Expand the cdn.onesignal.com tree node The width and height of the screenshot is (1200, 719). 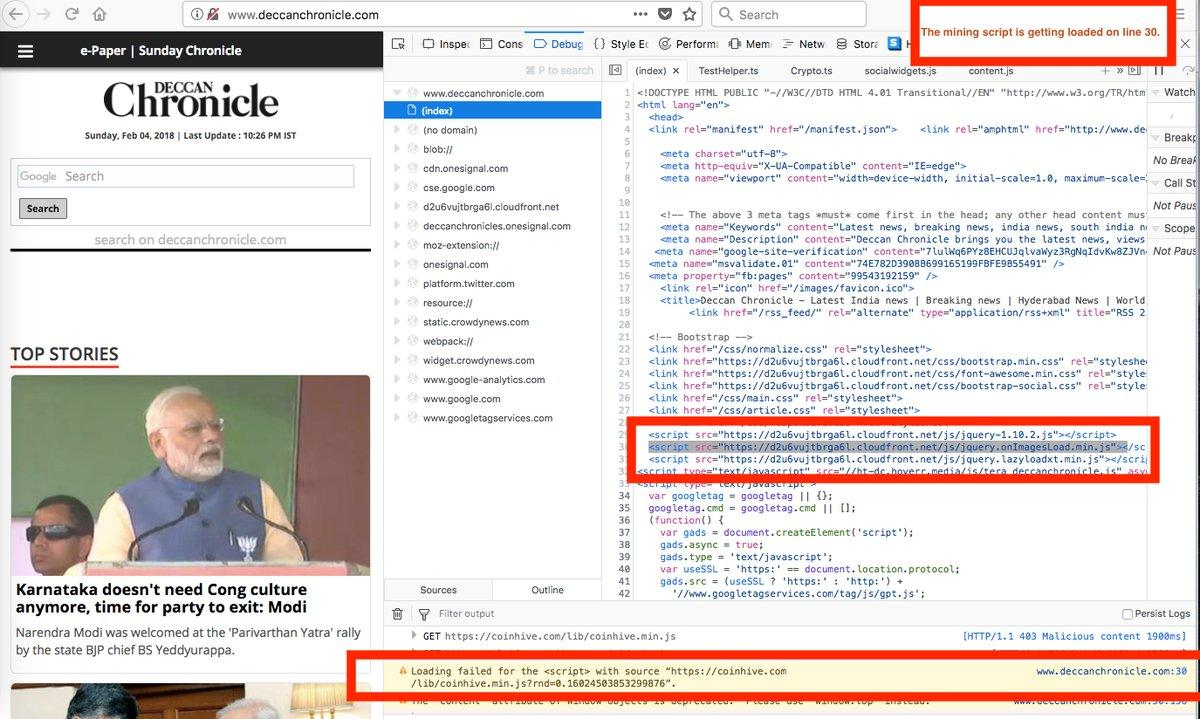397,169
